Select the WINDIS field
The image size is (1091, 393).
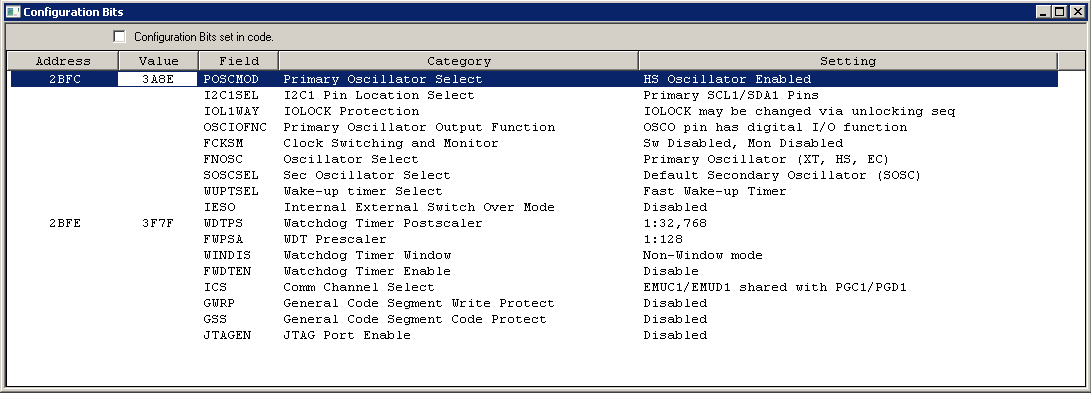click(228, 255)
